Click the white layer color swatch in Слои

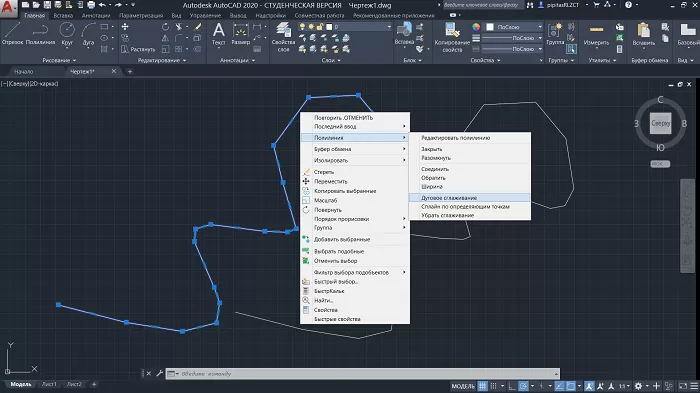tap(329, 27)
